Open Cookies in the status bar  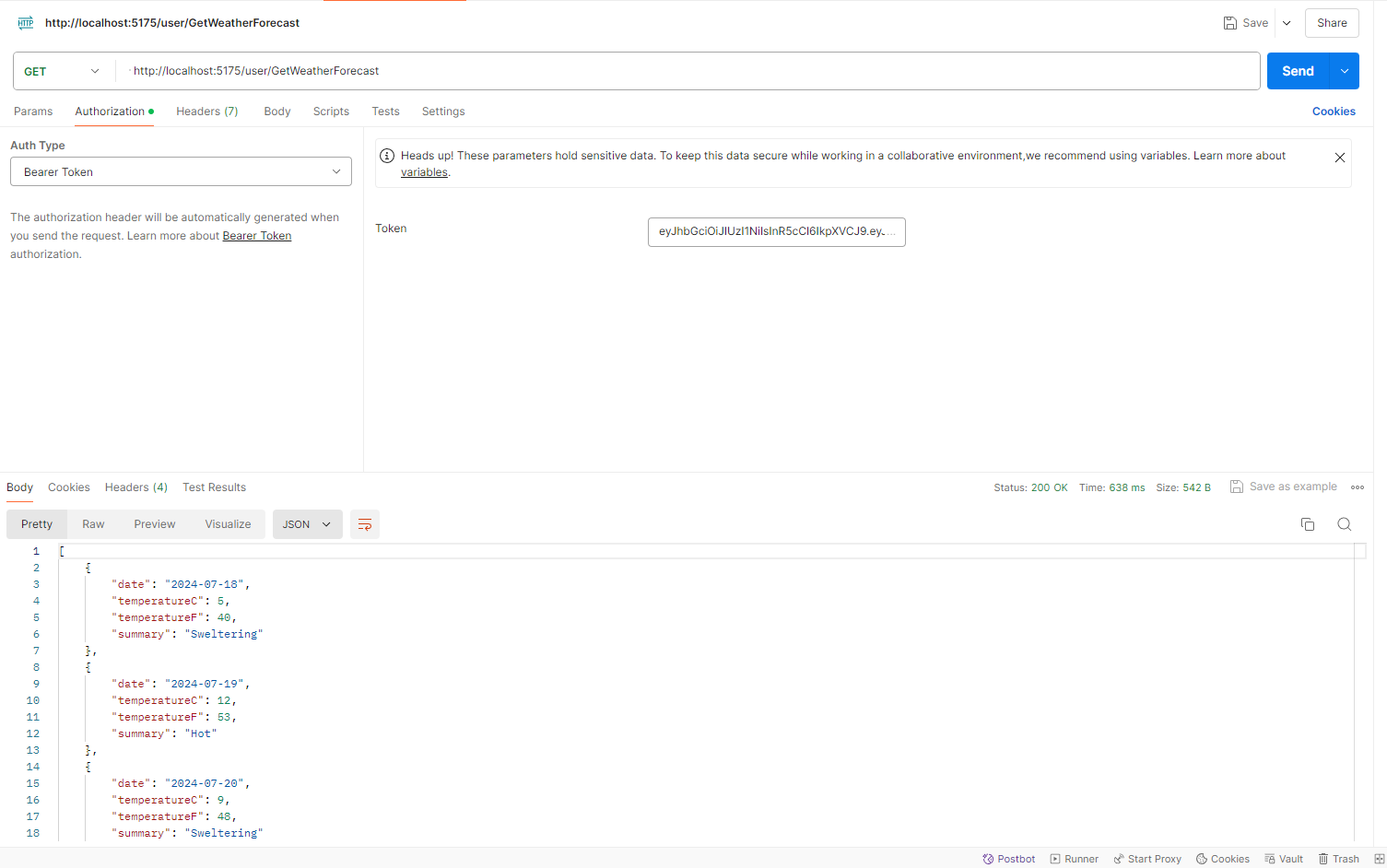1223,859
